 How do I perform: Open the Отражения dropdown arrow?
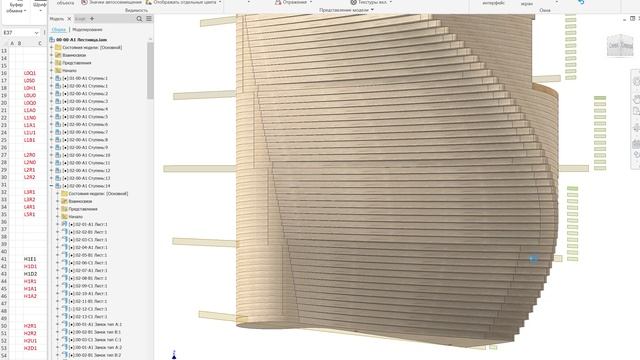(311, 2)
